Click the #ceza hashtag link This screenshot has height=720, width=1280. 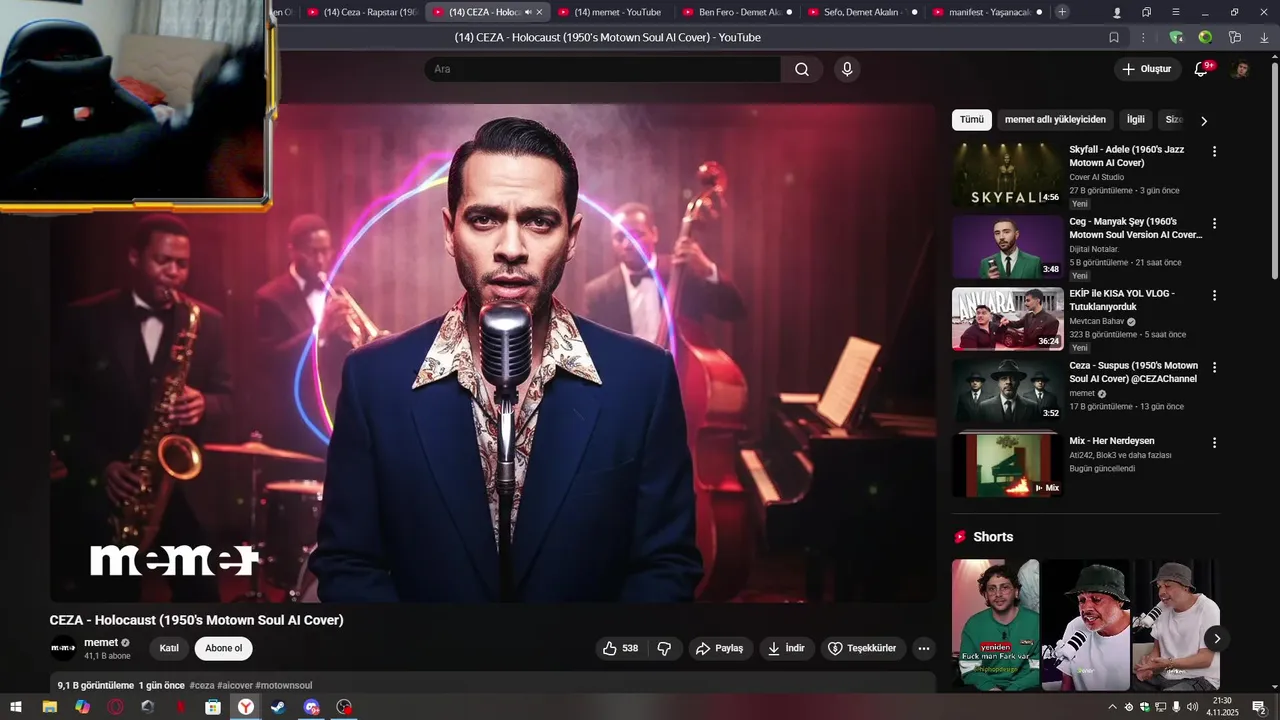(202, 685)
